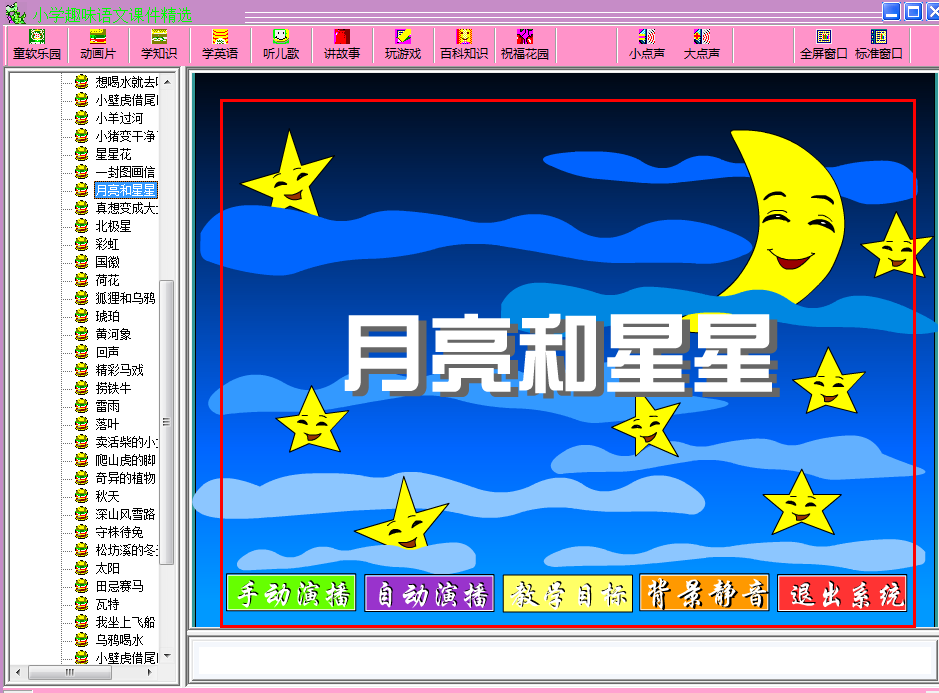
Task: Open the 童软乐园 toolbar icon
Action: pyautogui.click(x=37, y=44)
